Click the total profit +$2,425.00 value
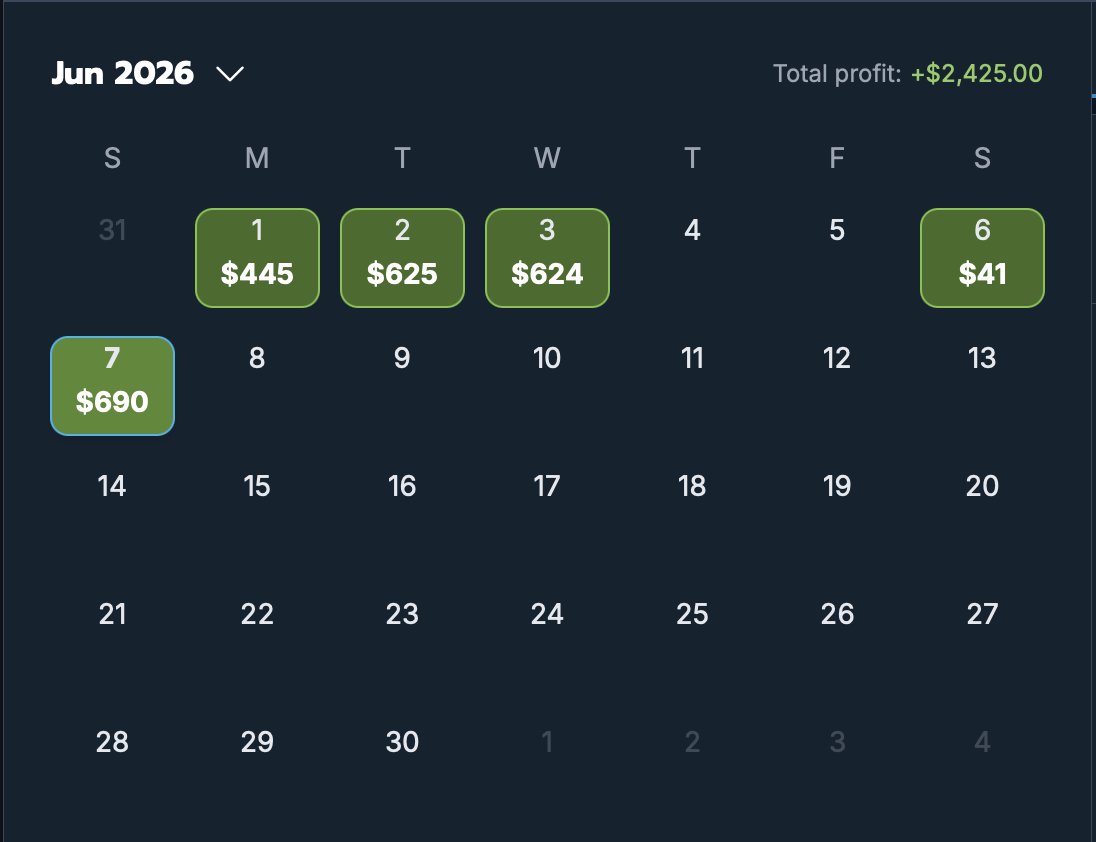This screenshot has width=1096, height=842. 976,73
